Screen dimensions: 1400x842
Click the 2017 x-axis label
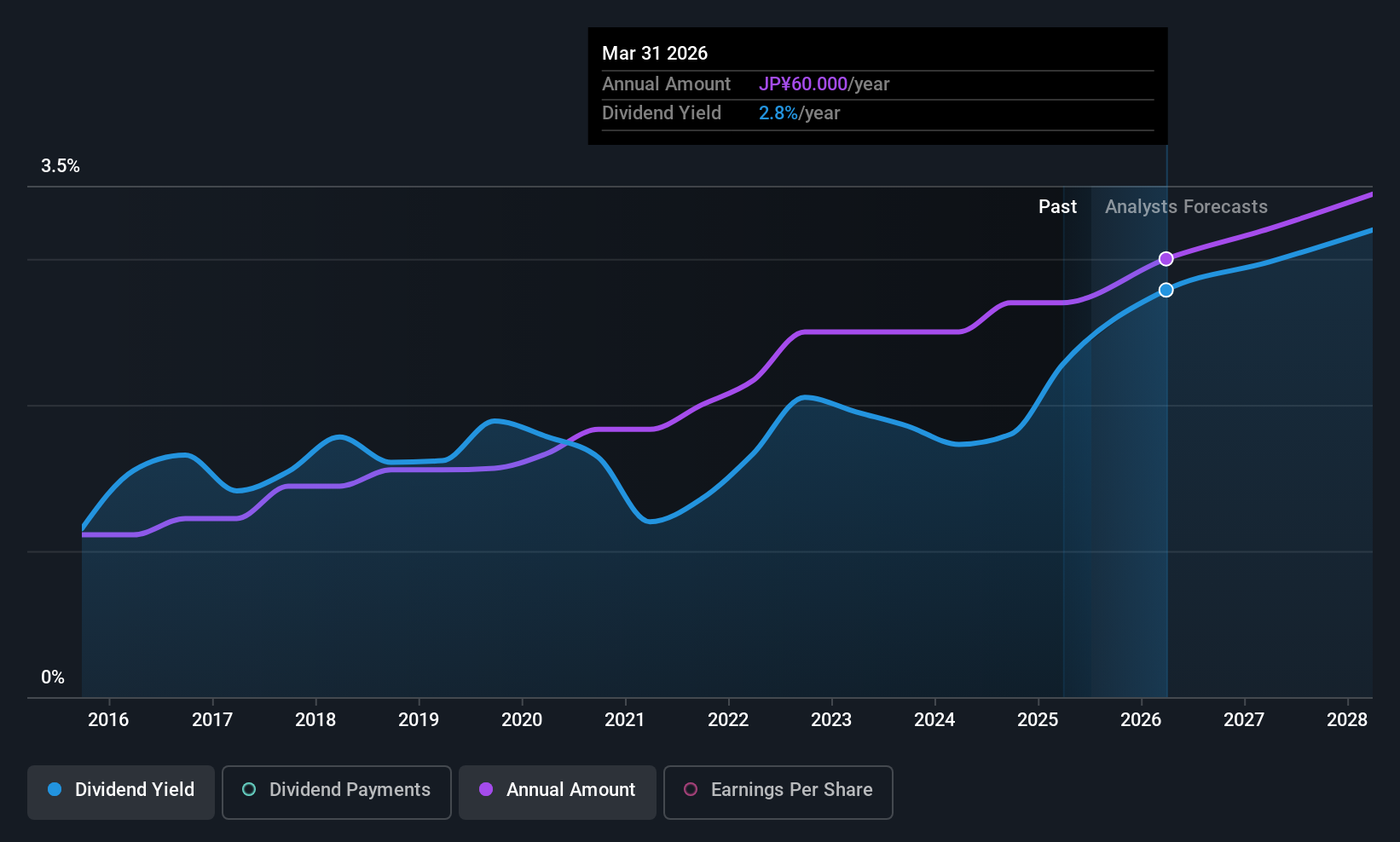click(212, 720)
